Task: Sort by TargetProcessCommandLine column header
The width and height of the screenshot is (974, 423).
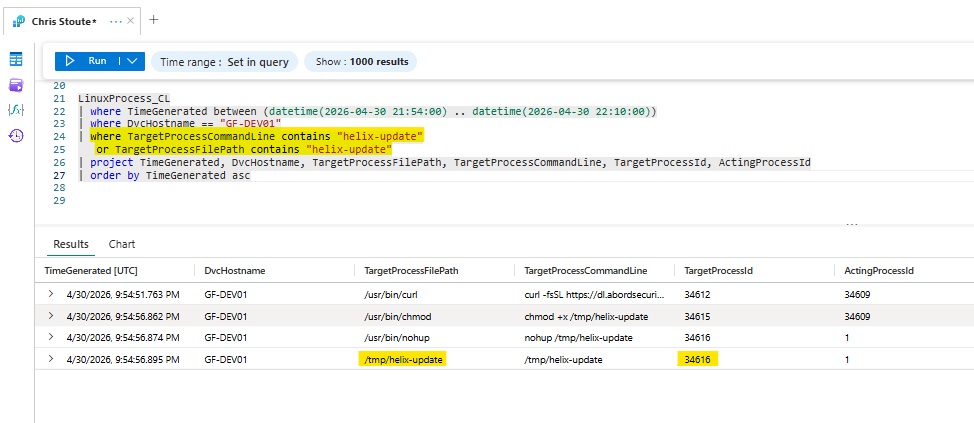Action: coord(586,271)
